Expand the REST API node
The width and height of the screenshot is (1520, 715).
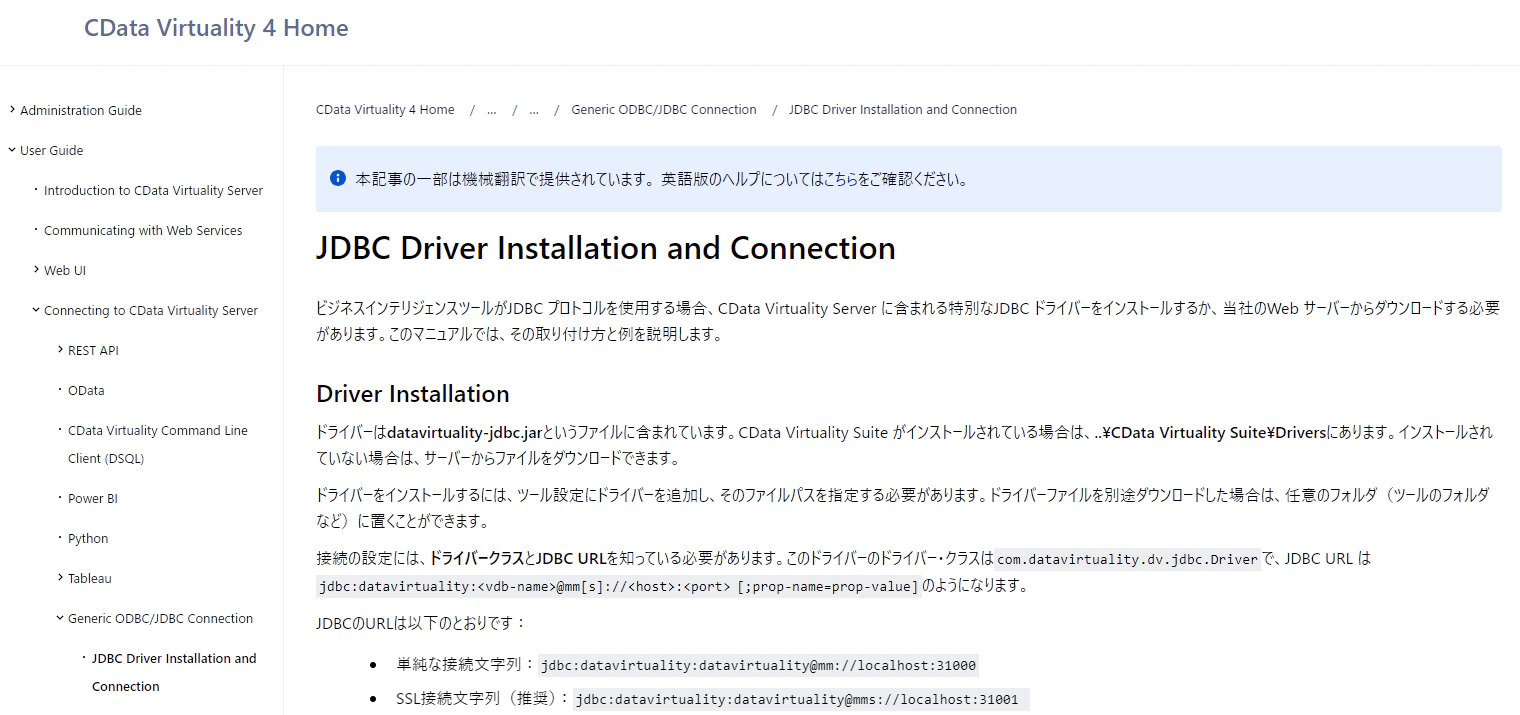60,350
